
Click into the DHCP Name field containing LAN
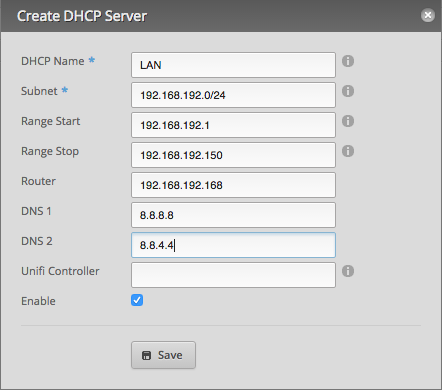(233, 65)
